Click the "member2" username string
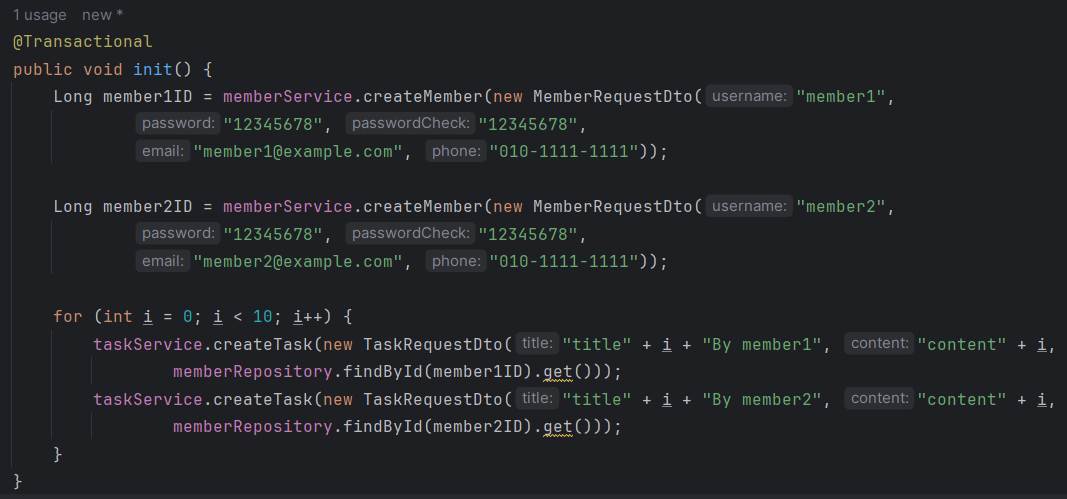 coord(841,206)
